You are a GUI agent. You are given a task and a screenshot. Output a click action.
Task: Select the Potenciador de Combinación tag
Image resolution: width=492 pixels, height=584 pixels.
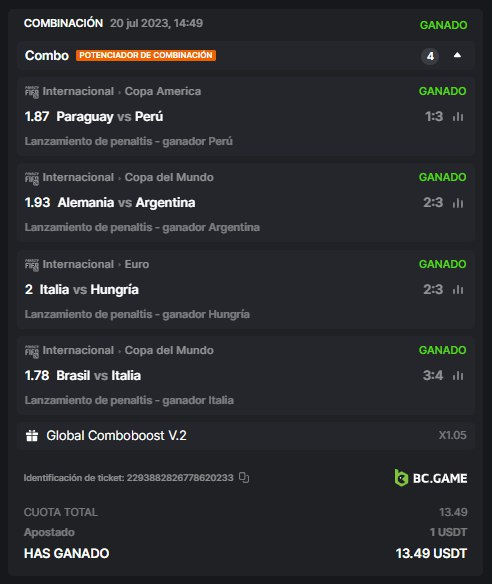(x=146, y=55)
